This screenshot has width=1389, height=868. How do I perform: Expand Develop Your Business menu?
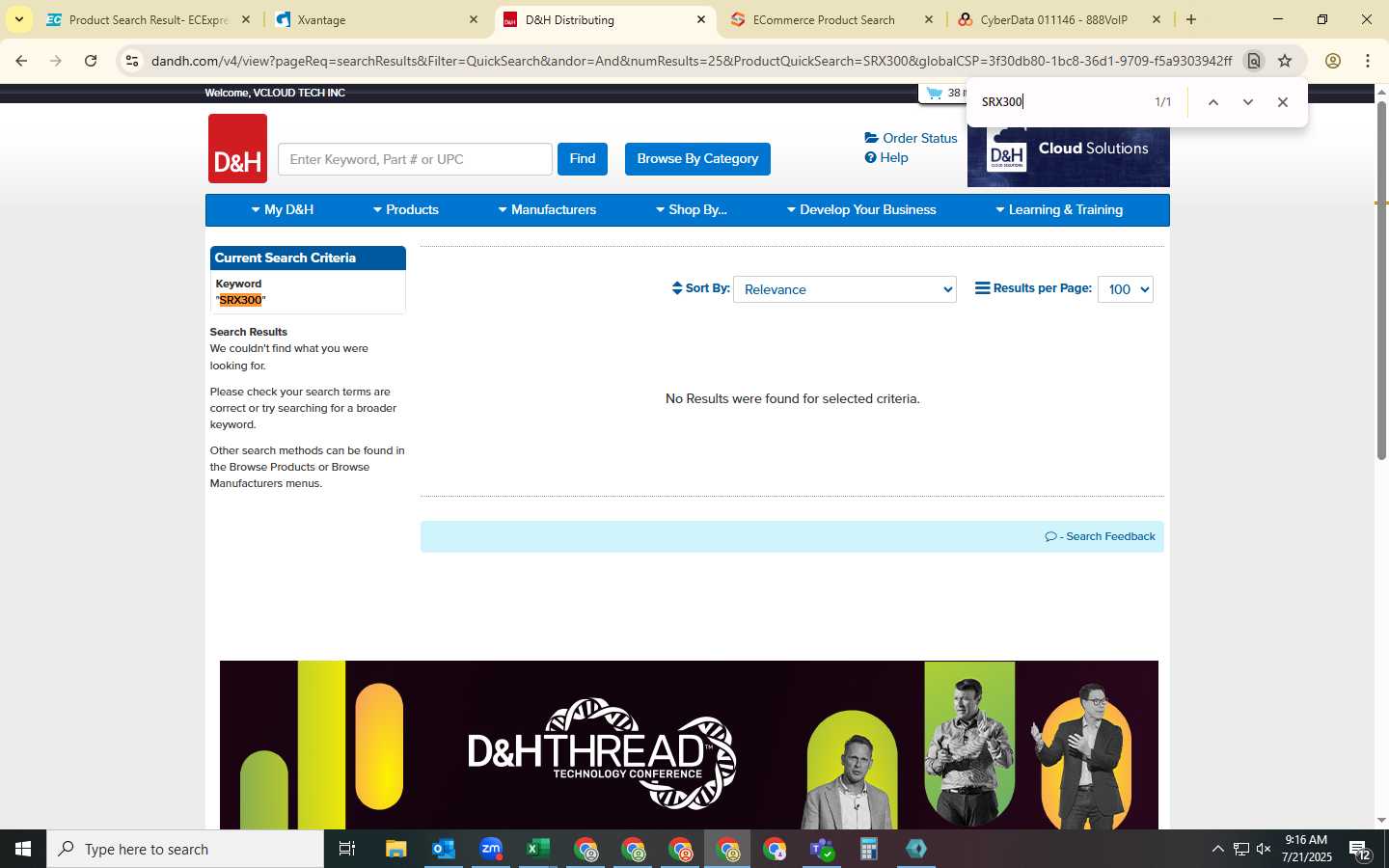861,209
